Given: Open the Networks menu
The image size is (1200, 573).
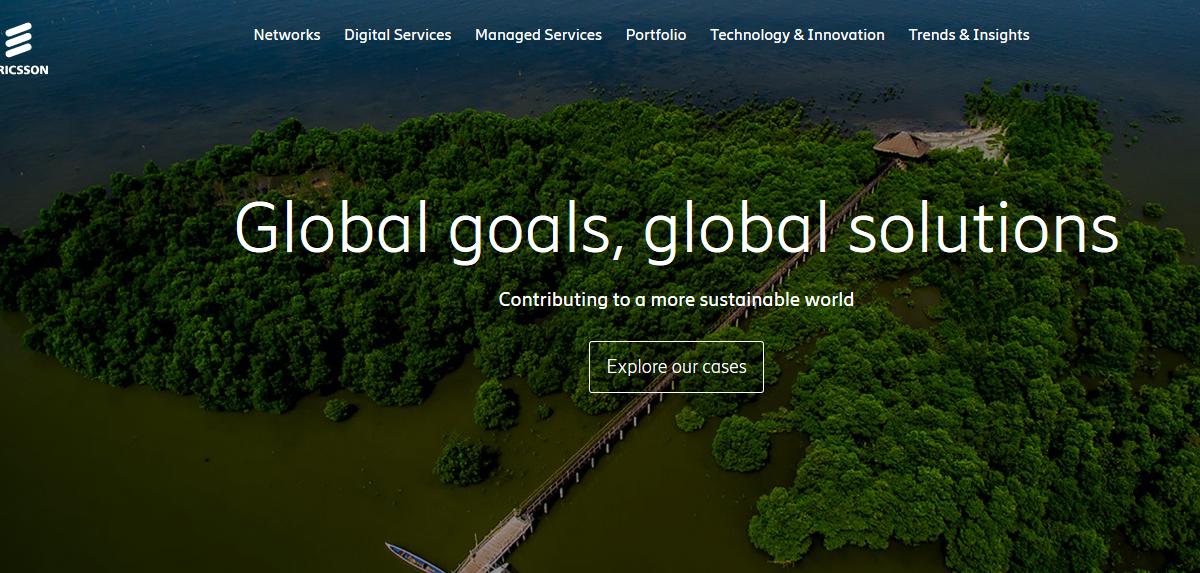Looking at the screenshot, I should [287, 35].
